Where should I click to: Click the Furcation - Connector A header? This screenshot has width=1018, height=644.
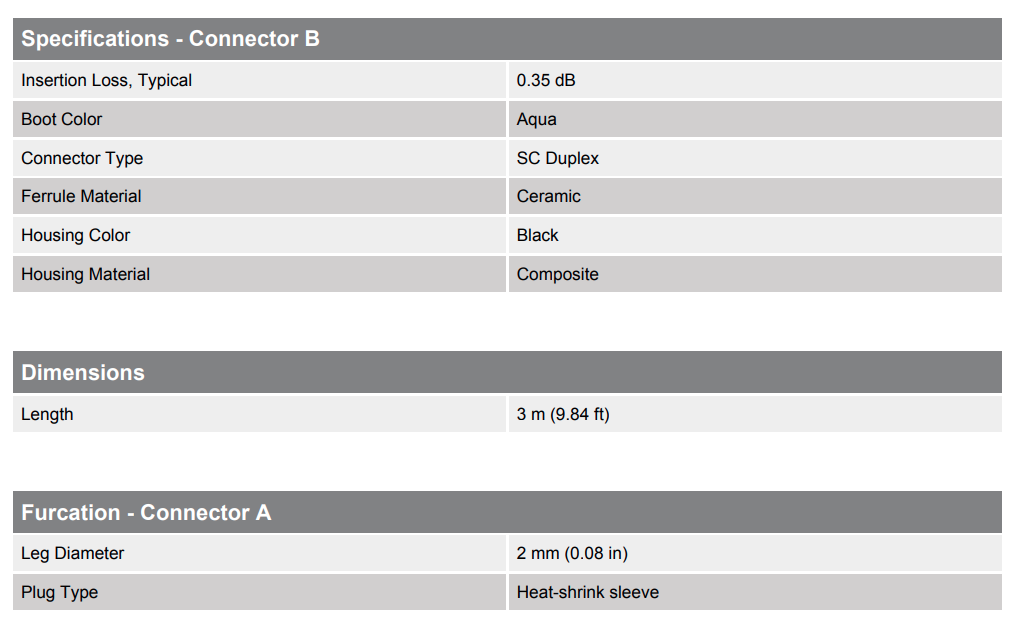click(x=507, y=512)
